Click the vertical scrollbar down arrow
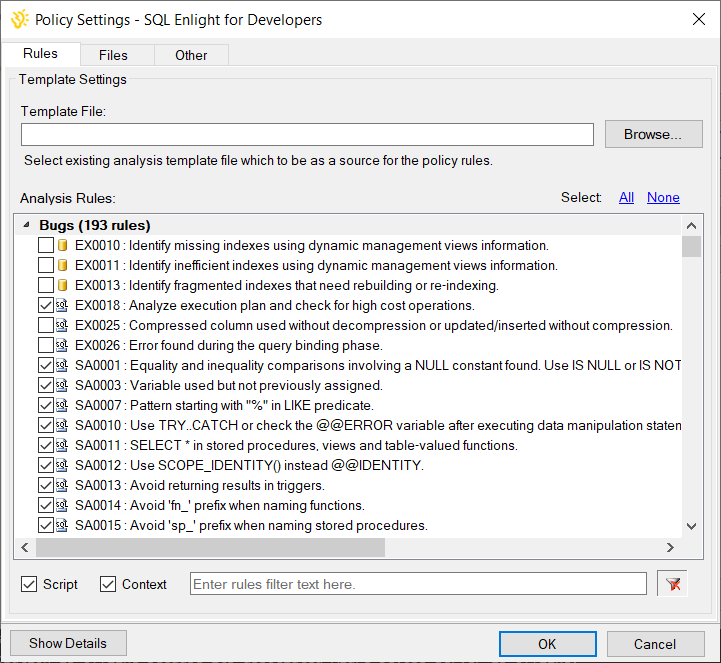Viewport: 721px width, 663px height. [x=691, y=526]
